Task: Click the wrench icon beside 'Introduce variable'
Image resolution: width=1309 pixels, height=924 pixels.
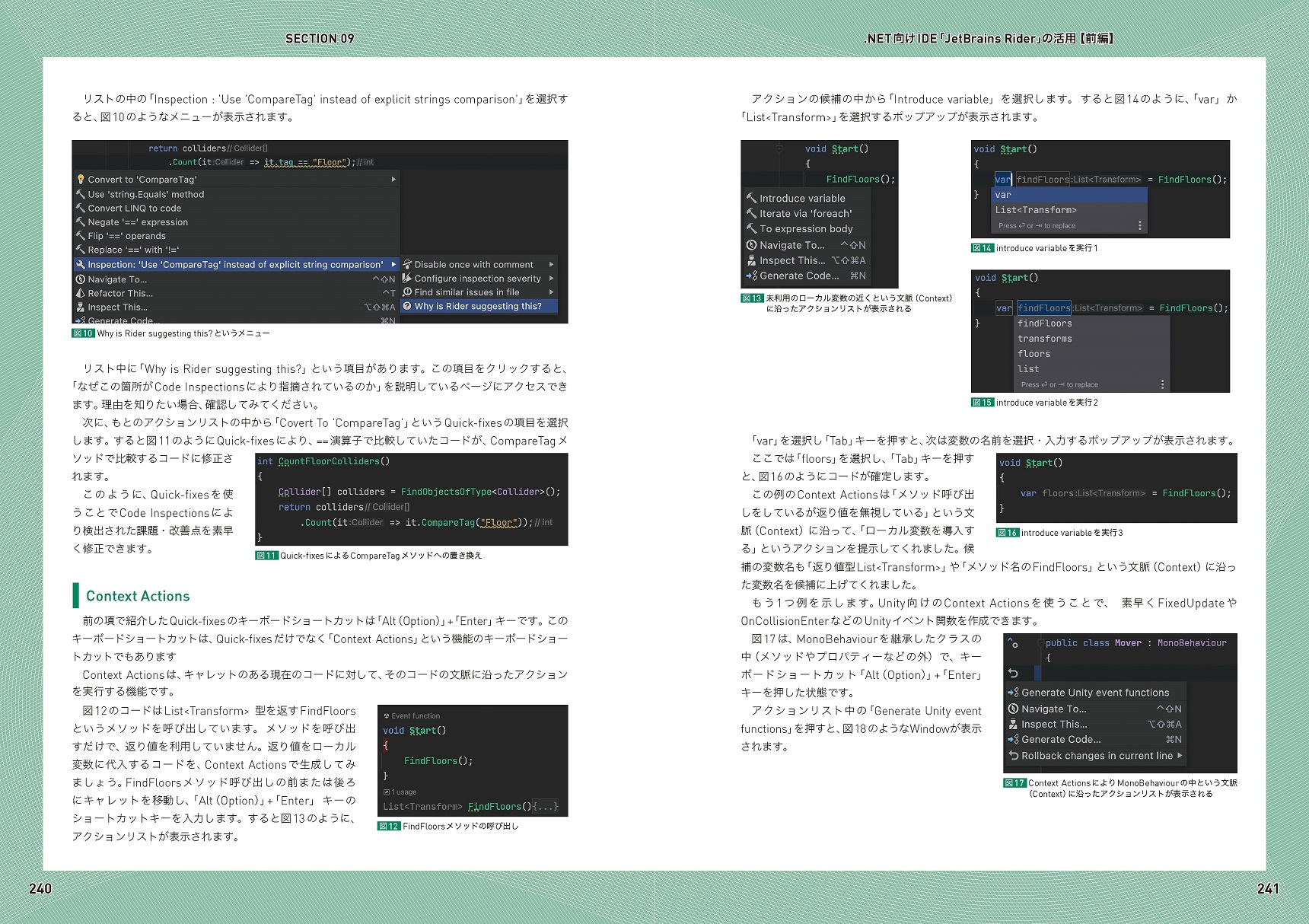Action: (751, 198)
